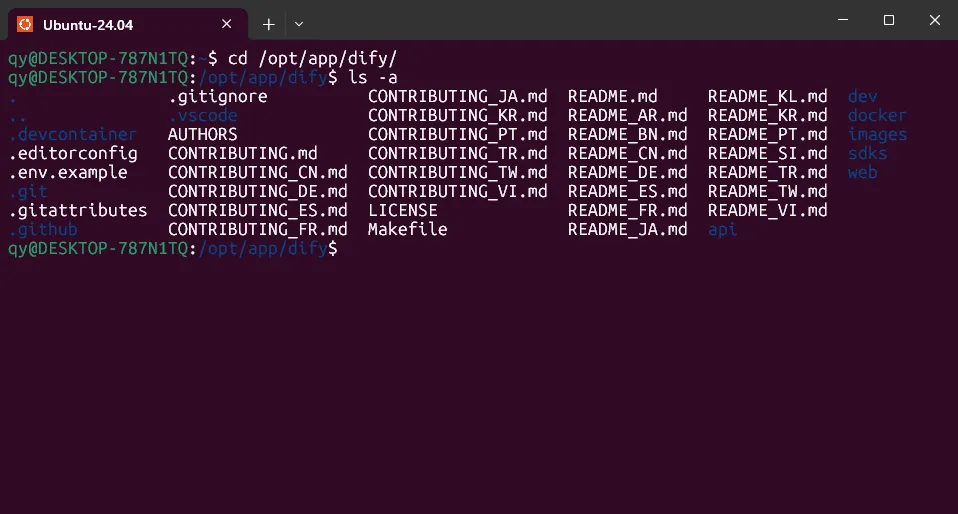Image resolution: width=958 pixels, height=514 pixels.
Task: Click the web directory name
Action: pyautogui.click(x=862, y=173)
